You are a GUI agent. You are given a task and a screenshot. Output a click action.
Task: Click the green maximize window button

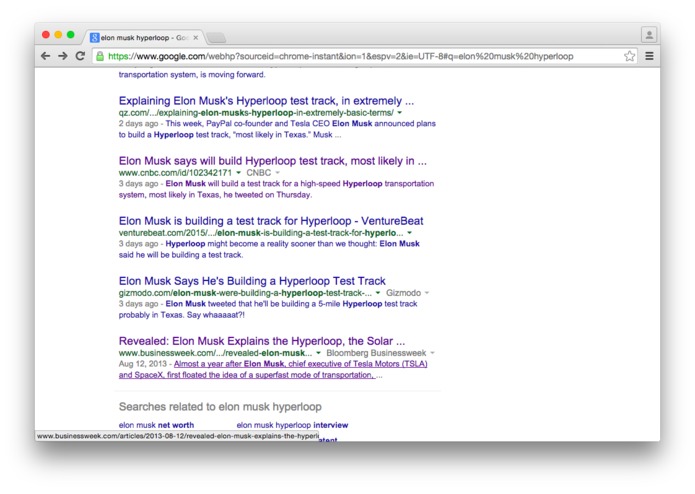tap(70, 35)
